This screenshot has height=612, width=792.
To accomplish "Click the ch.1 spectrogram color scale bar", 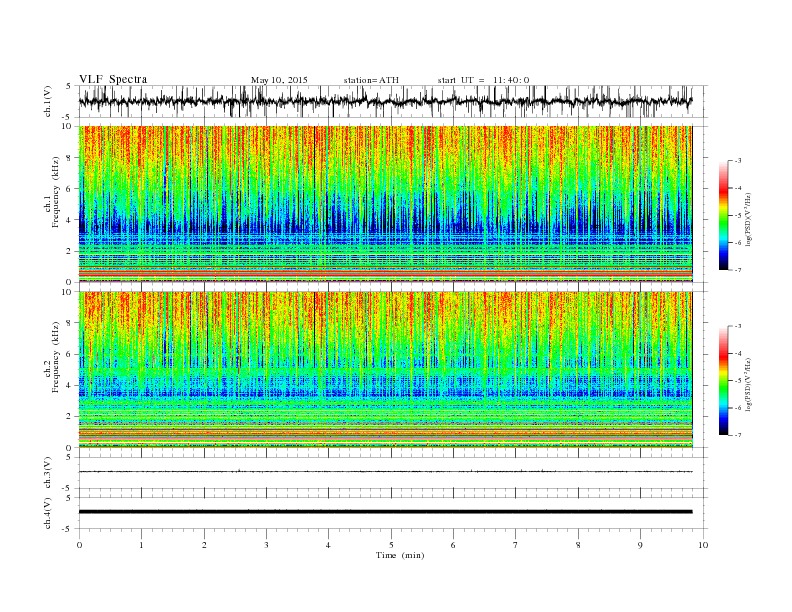I will point(724,215).
